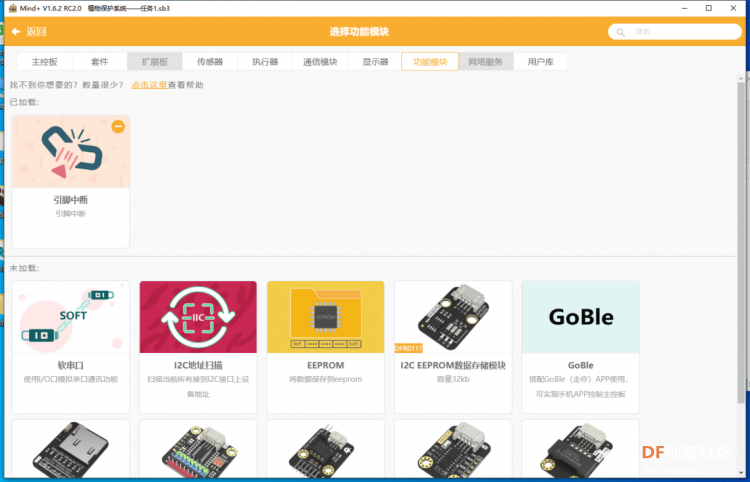
Task: Click the vertical scrollbar thumb
Action: tap(741, 241)
